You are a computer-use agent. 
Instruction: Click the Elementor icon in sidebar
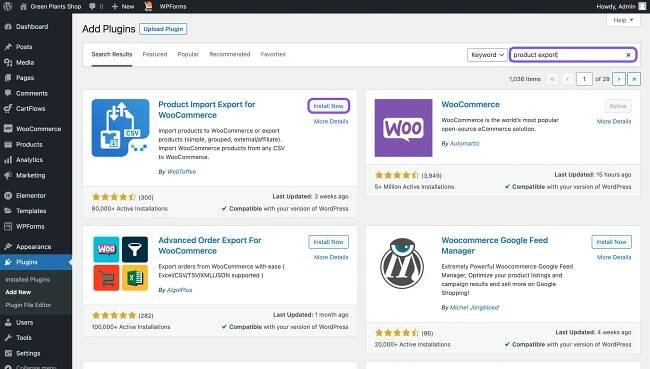click(x=8, y=195)
